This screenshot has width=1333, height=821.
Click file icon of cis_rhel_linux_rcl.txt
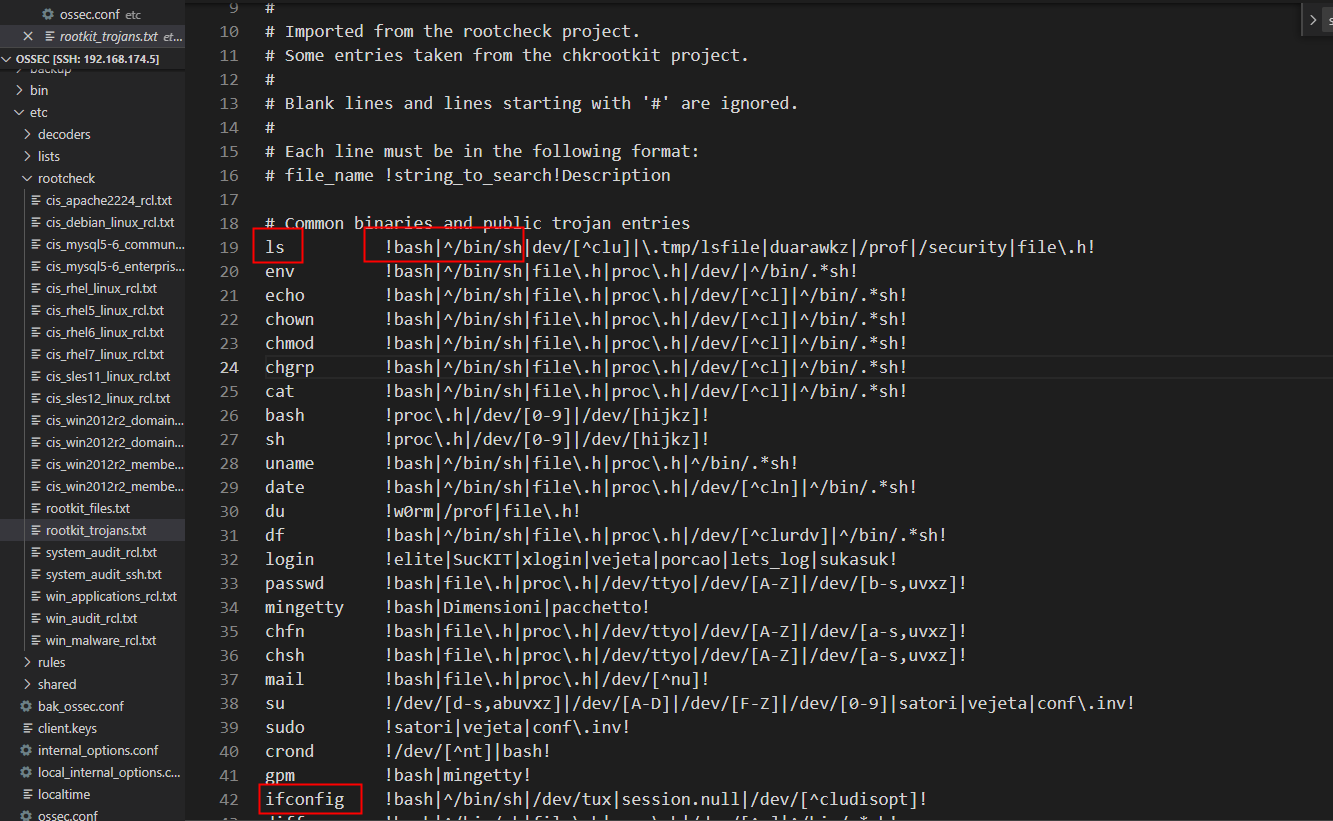tap(35, 288)
